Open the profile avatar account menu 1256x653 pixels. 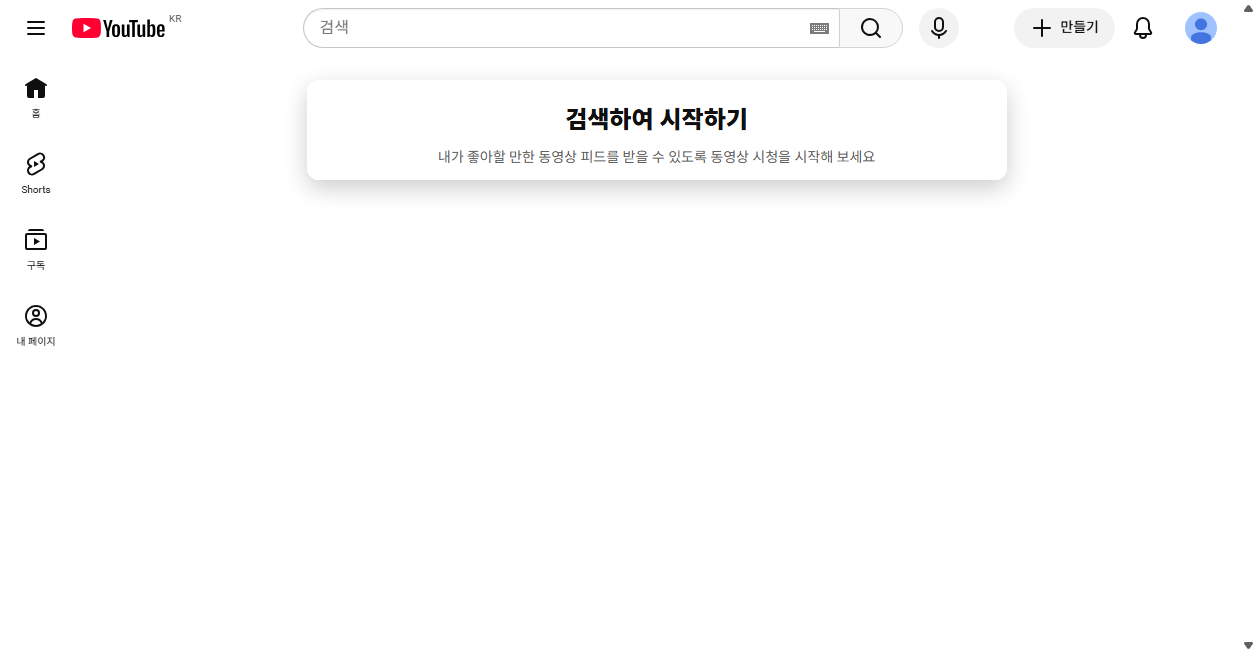pyautogui.click(x=1201, y=28)
